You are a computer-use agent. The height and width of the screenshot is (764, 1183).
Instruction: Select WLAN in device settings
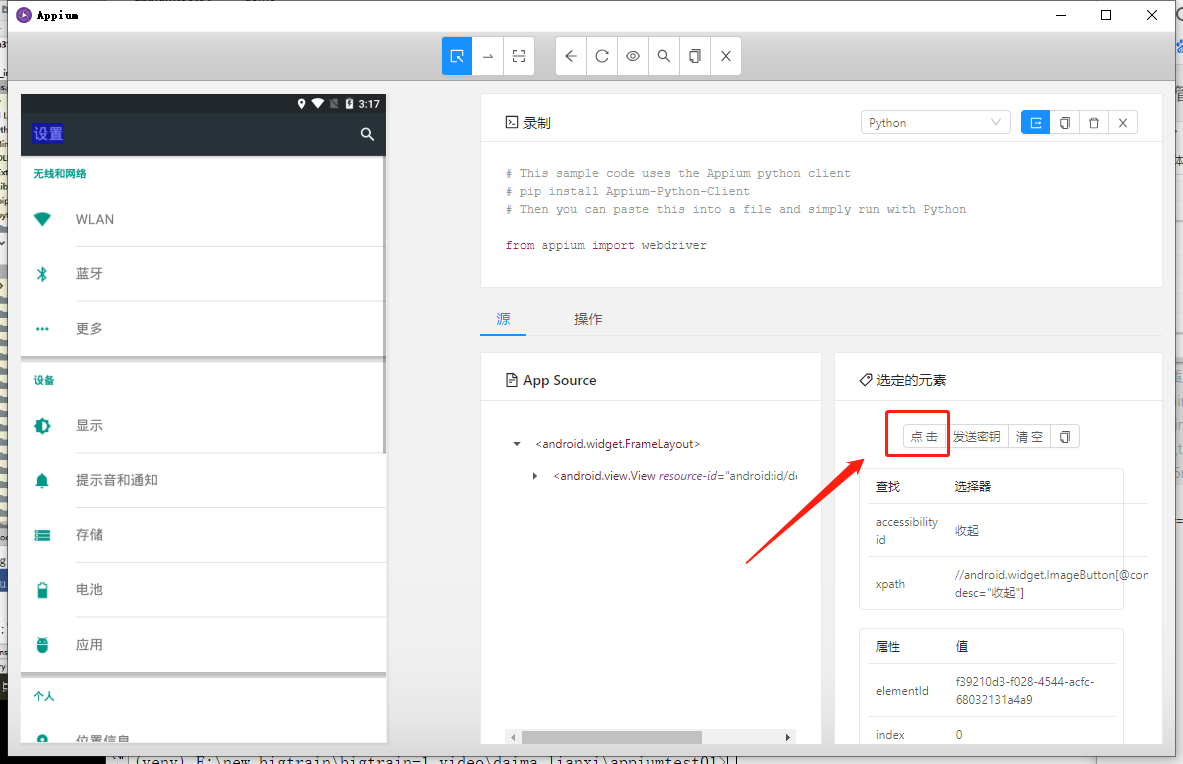(204, 219)
